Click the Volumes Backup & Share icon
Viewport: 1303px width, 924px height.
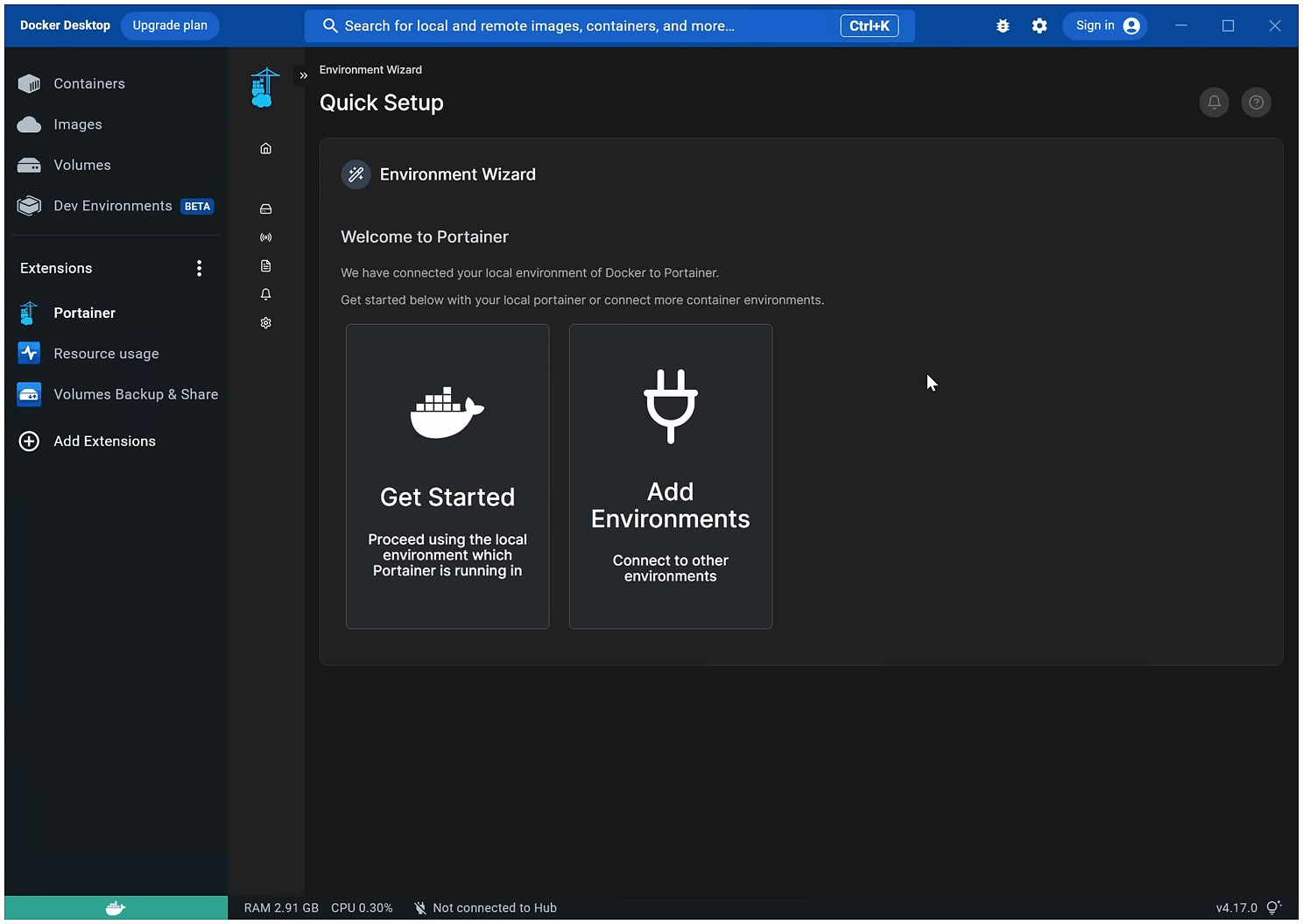[x=29, y=394]
